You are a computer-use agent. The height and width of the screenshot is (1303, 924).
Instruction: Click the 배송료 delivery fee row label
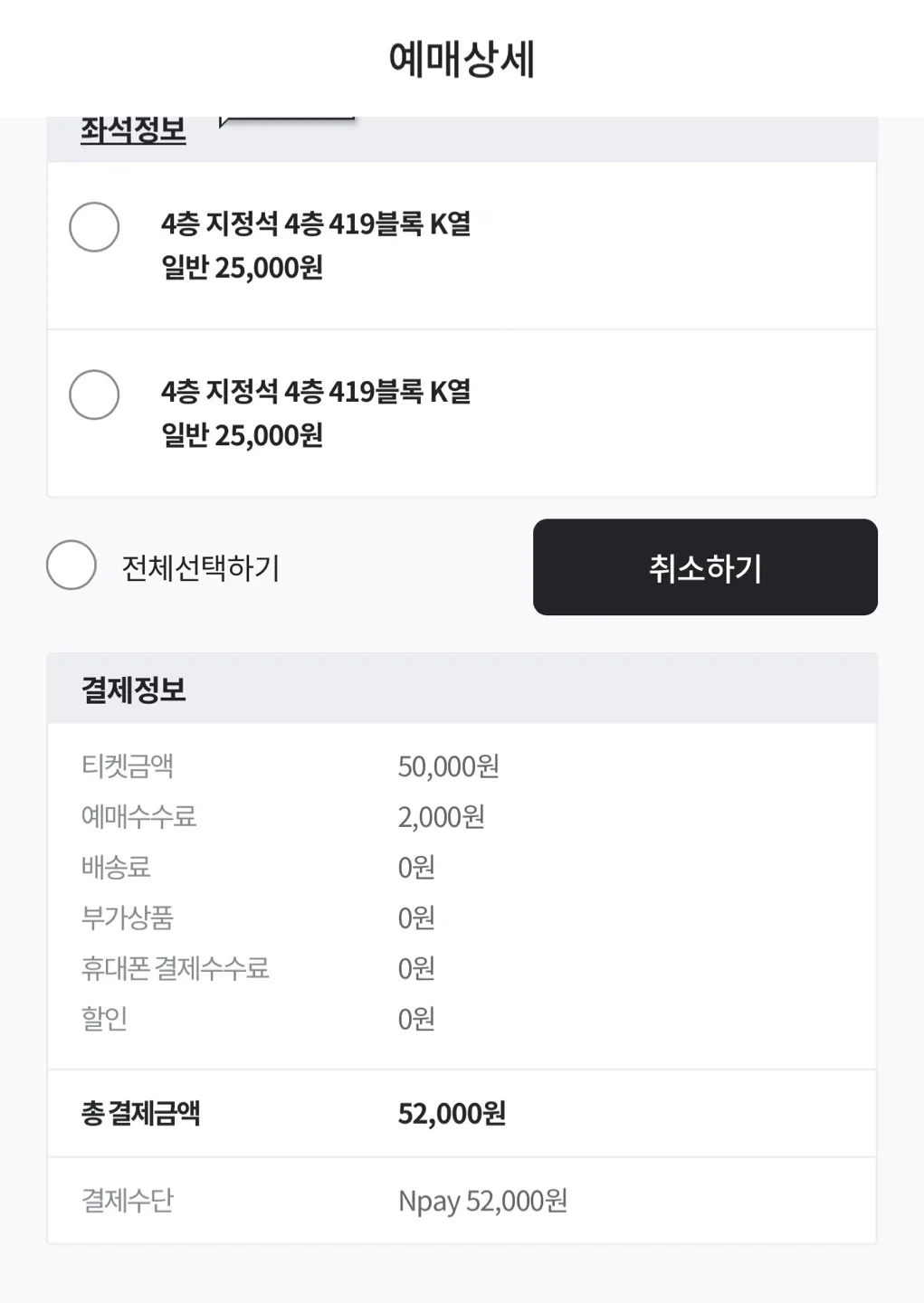[x=116, y=867]
